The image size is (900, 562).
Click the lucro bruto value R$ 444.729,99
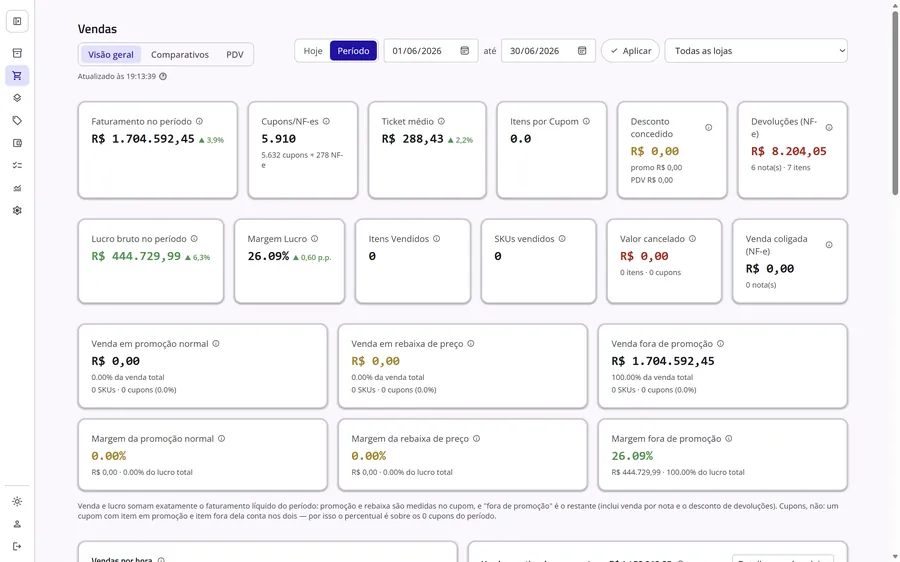[136, 257]
